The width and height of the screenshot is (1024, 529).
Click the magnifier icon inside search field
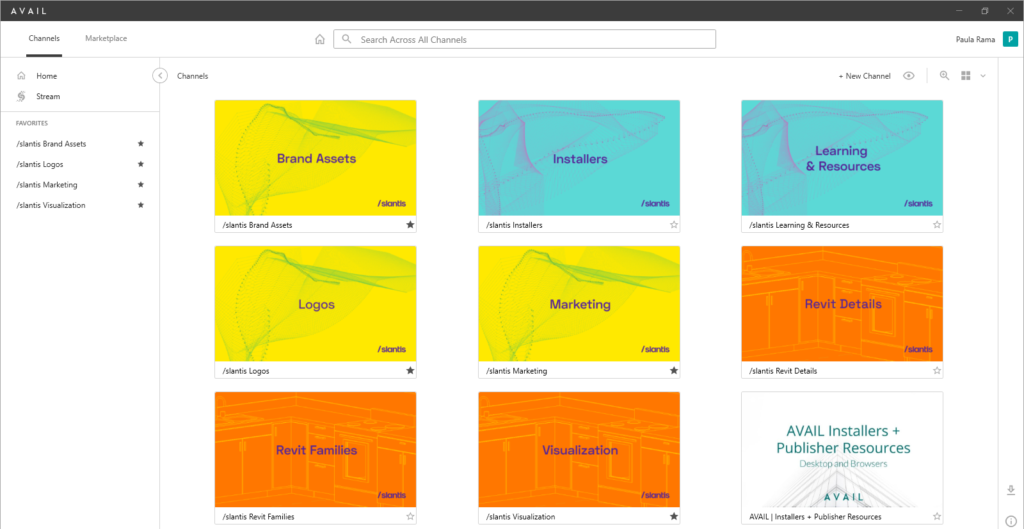coord(347,39)
